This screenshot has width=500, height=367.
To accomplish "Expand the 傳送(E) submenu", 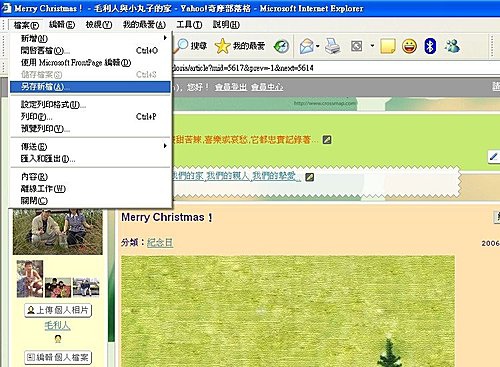I will (90, 146).
